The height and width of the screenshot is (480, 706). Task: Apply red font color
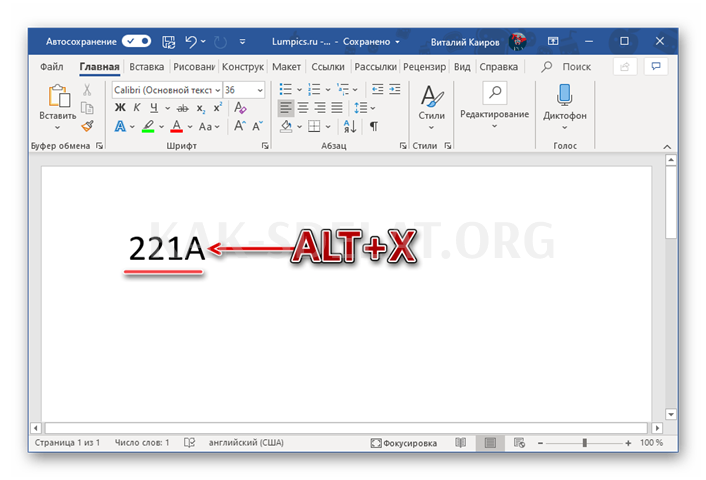pyautogui.click(x=176, y=126)
